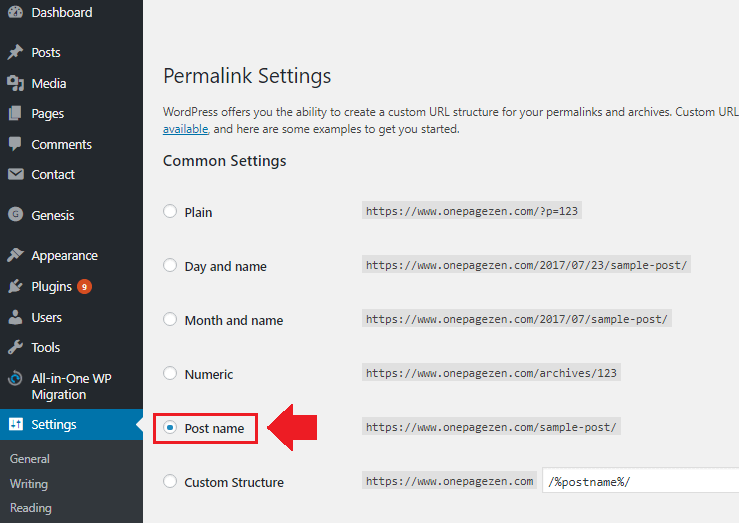Click the Tools wrench icon
Screen dimensions: 739x523
pyautogui.click(x=15, y=347)
